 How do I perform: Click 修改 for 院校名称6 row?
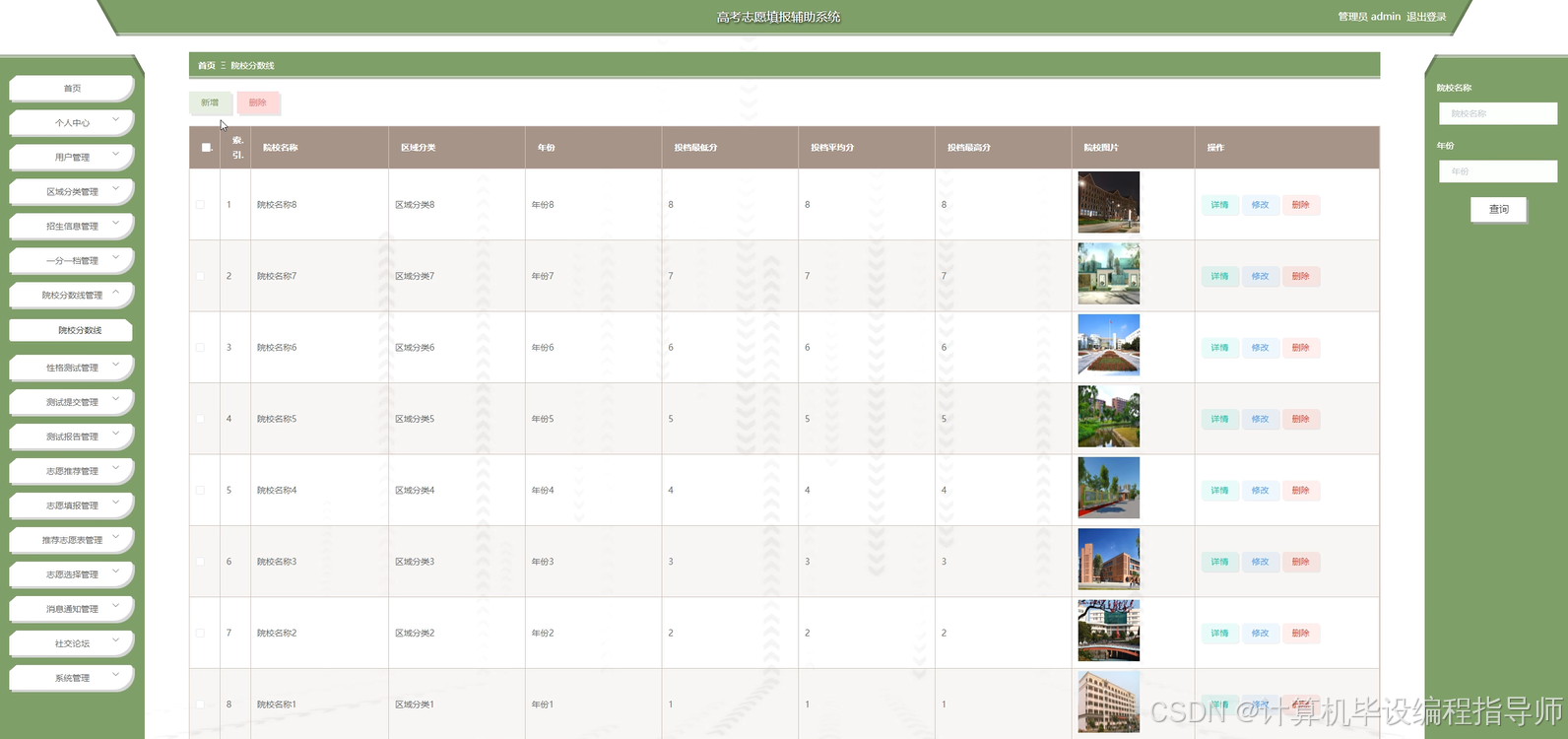[1260, 348]
